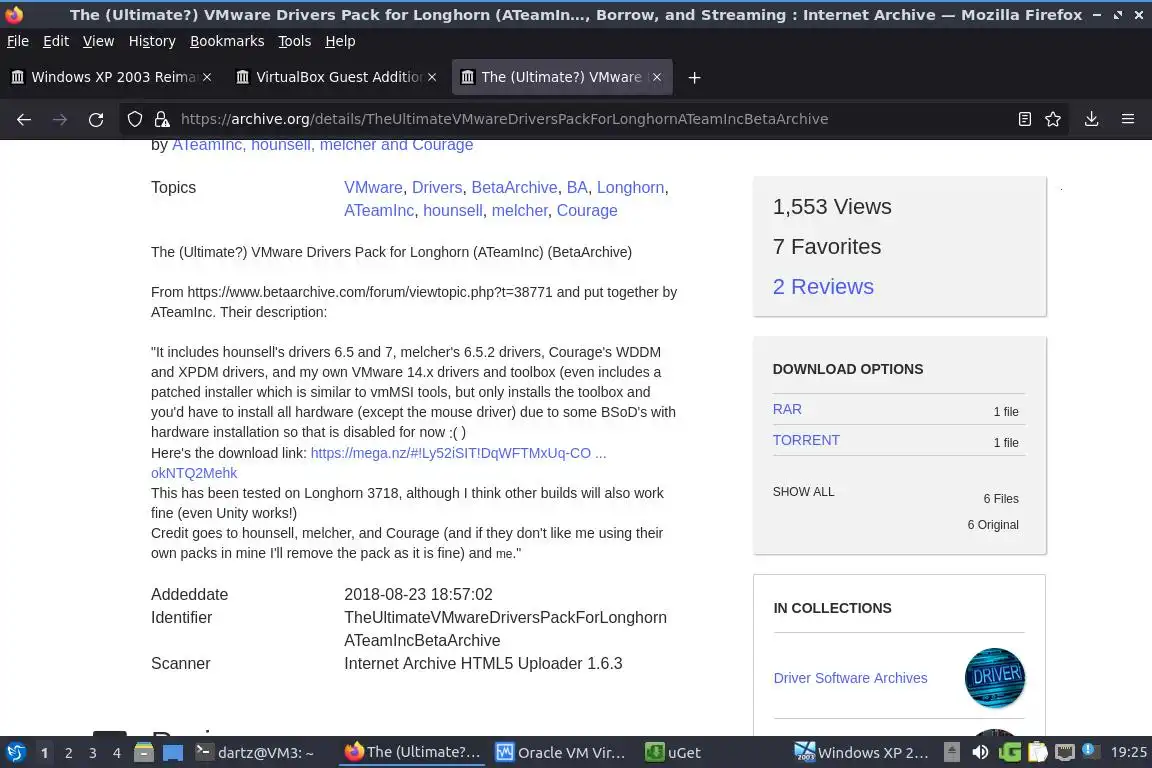Click the removable media eject tray icon
Image resolution: width=1152 pixels, height=768 pixels.
951,752
